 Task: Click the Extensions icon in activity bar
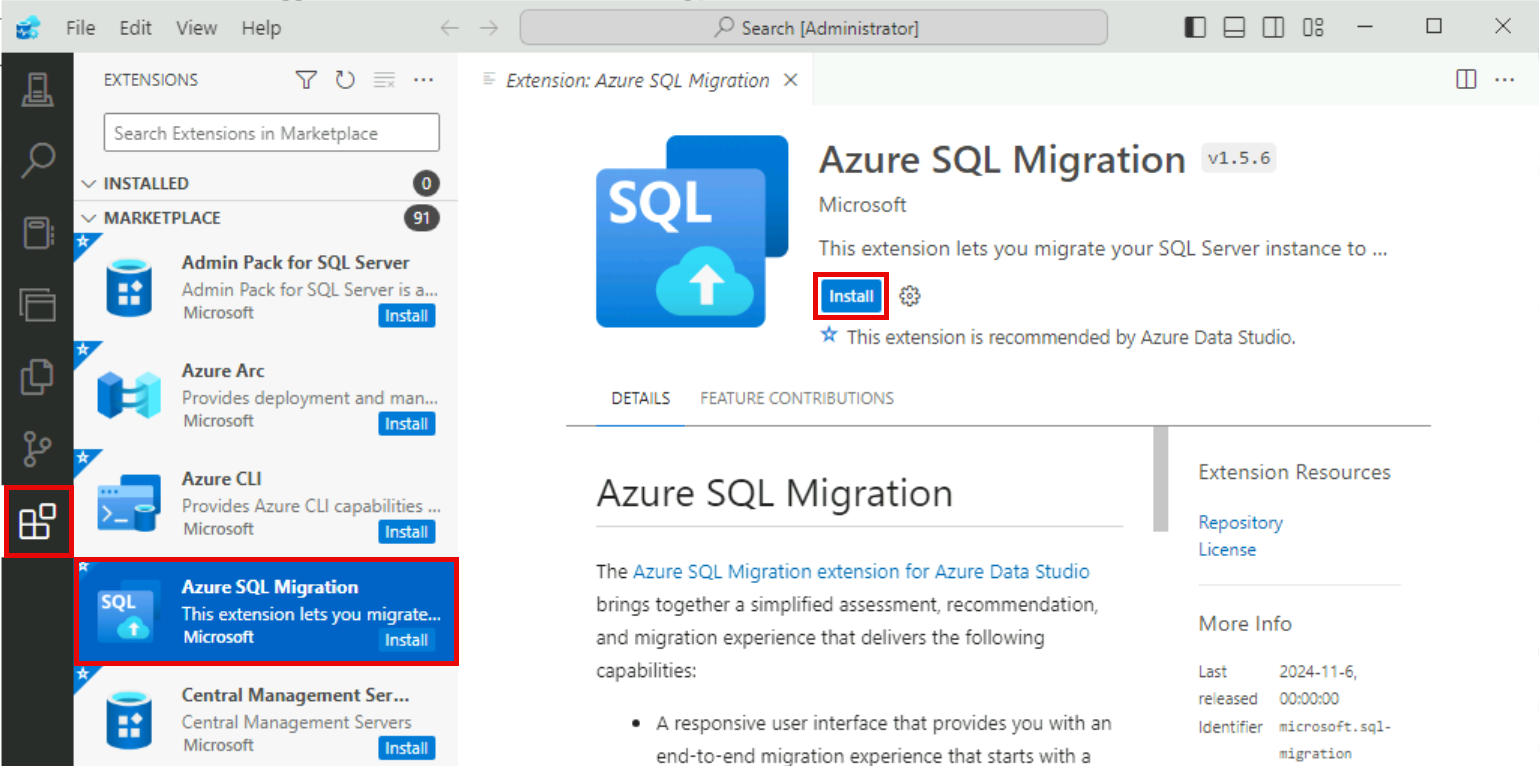click(38, 521)
